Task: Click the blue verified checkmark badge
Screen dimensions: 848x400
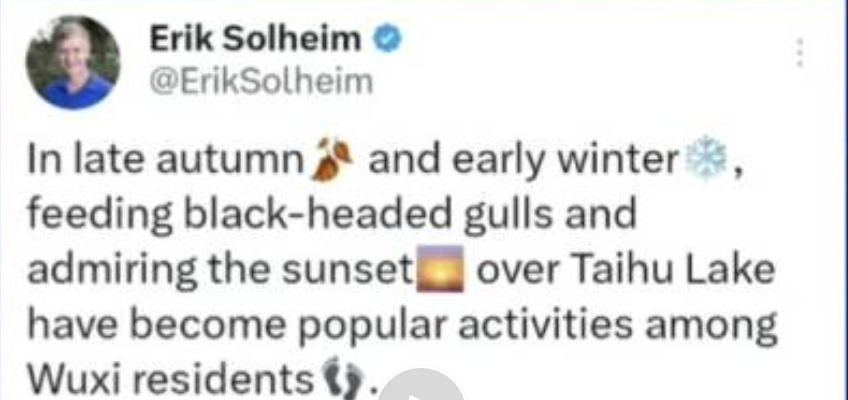Action: point(388,40)
